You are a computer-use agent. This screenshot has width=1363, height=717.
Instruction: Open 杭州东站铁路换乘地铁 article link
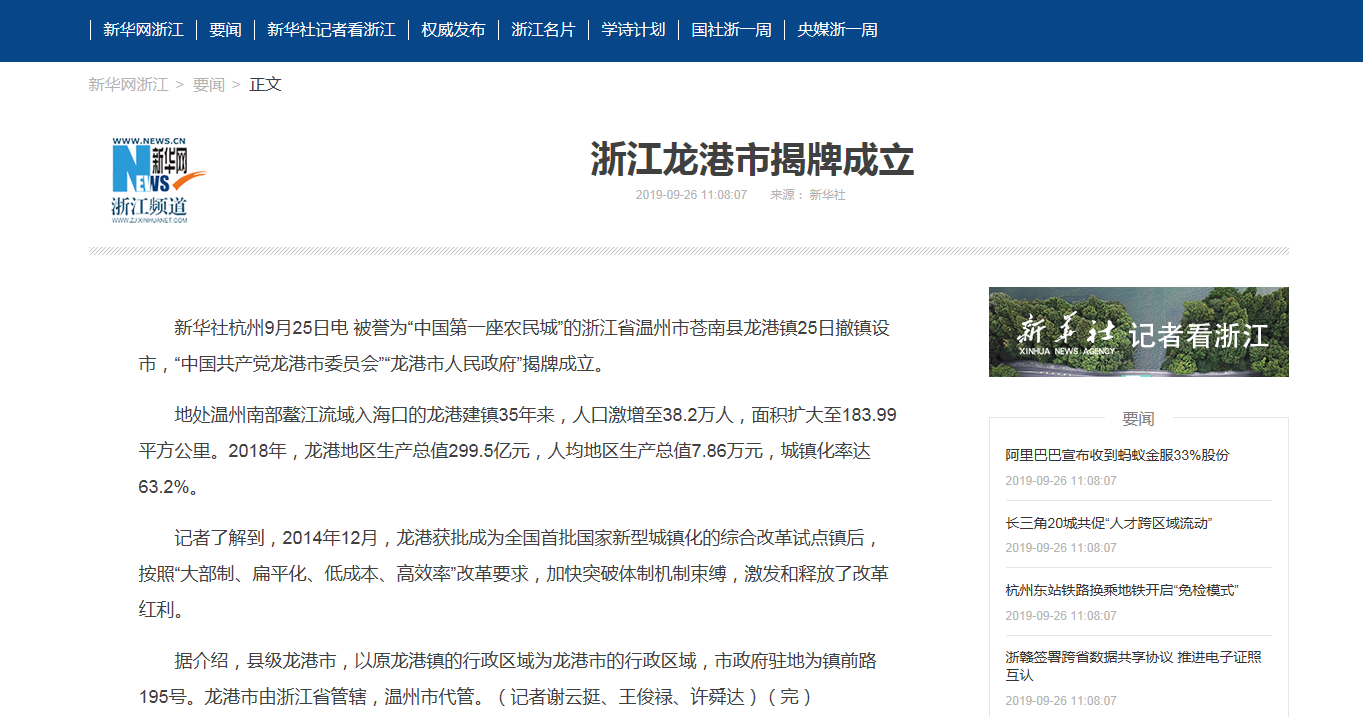[x=1121, y=591]
